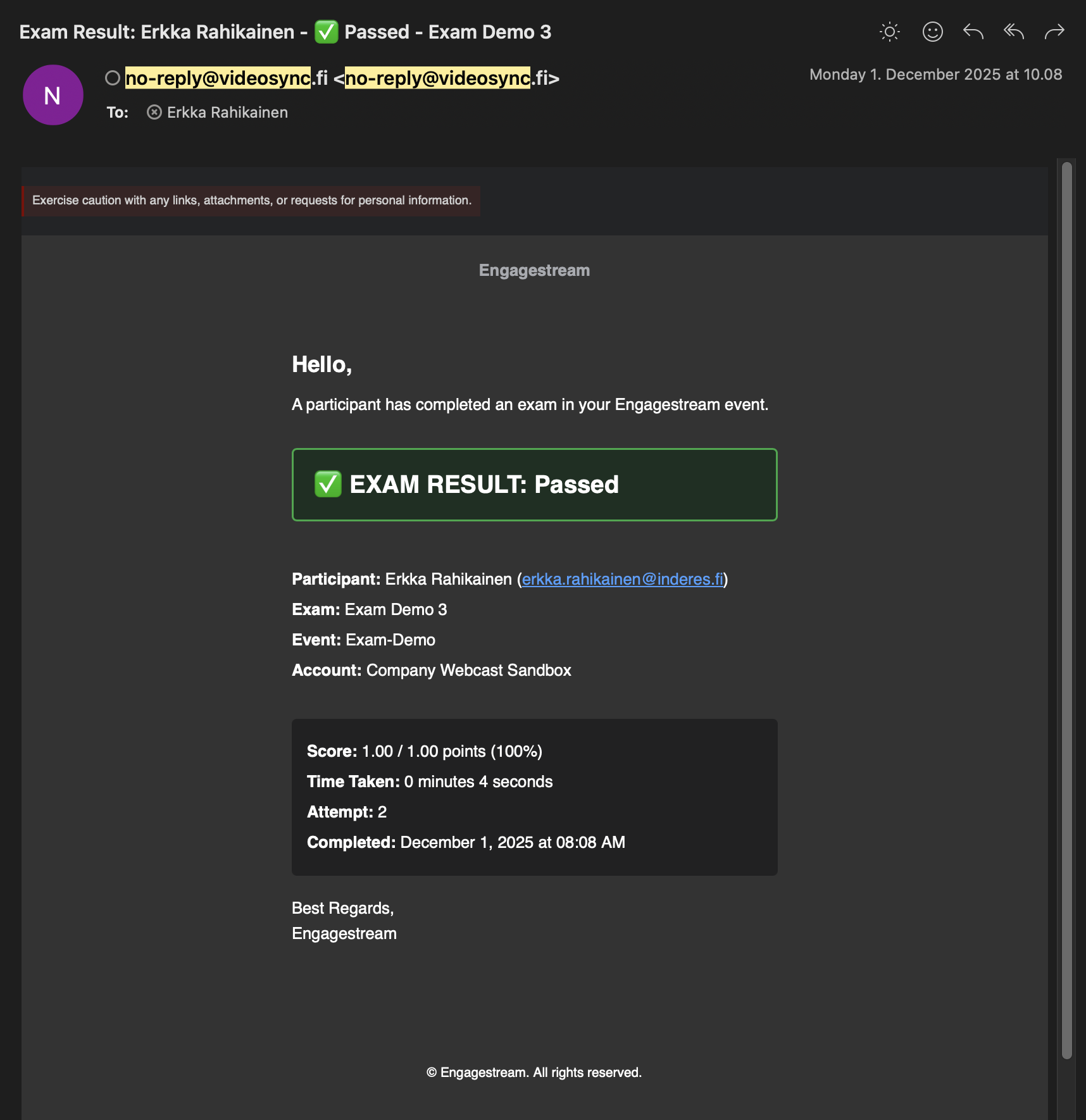The height and width of the screenshot is (1120, 1086).
Task: Click the Engagestream header title
Action: [534, 270]
